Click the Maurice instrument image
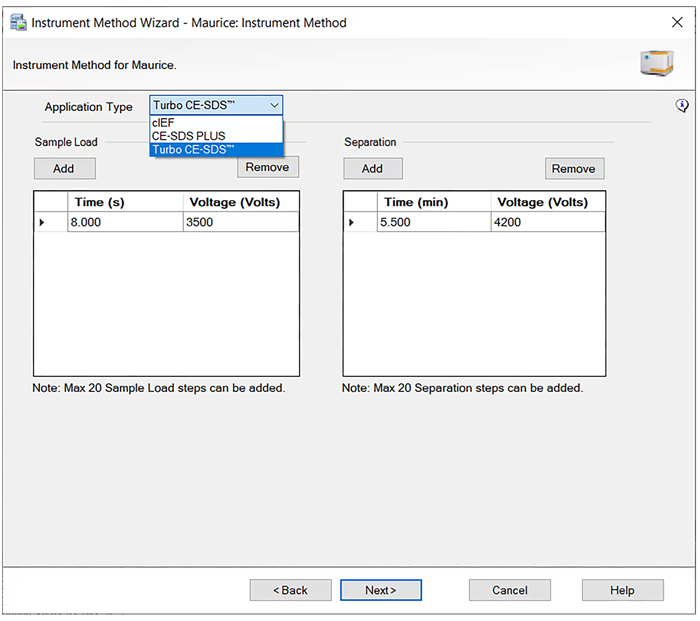Viewport: 700px width, 621px height. pos(656,63)
